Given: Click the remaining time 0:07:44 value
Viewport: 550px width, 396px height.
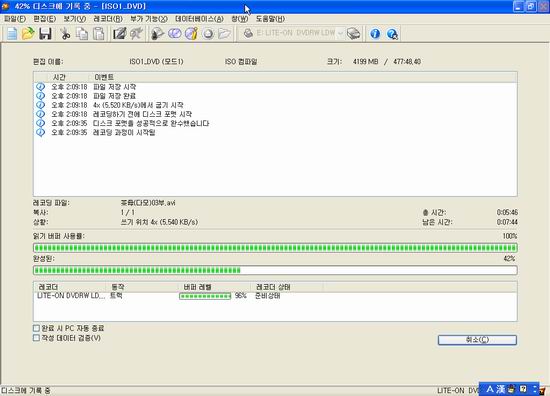Looking at the screenshot, I should pyautogui.click(x=507, y=222).
